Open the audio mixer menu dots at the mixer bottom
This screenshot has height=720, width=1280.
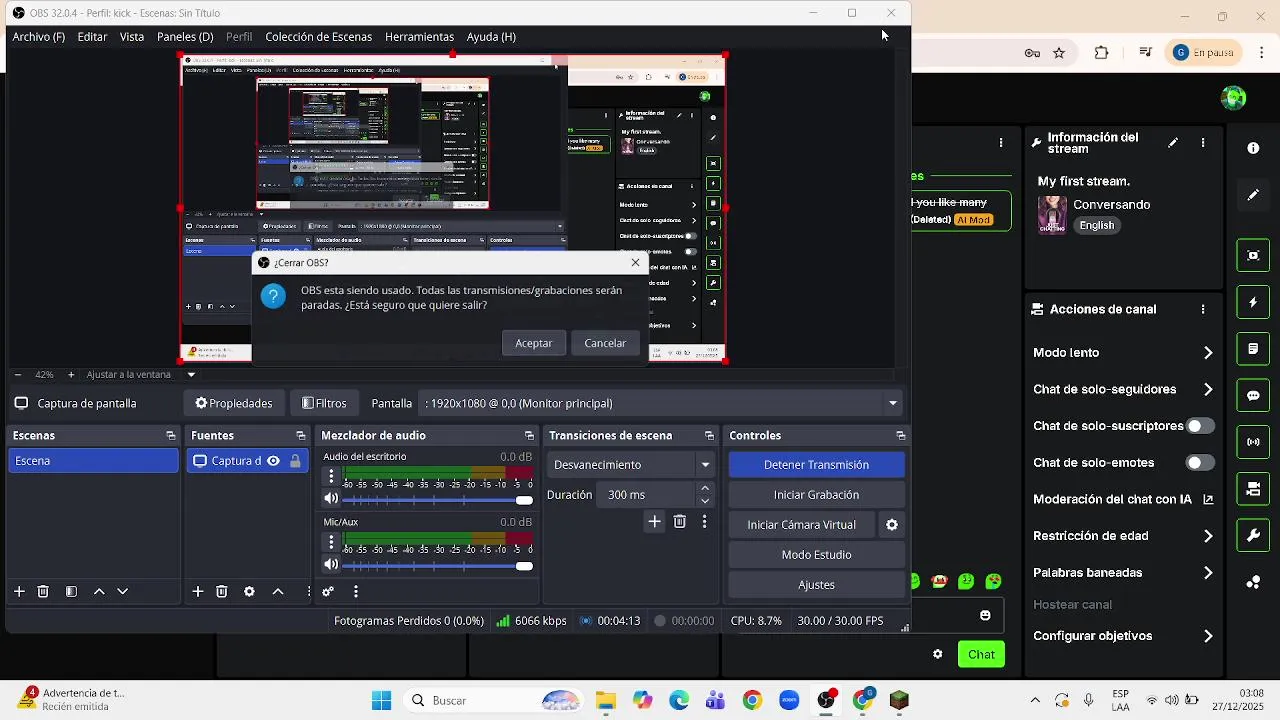click(356, 592)
